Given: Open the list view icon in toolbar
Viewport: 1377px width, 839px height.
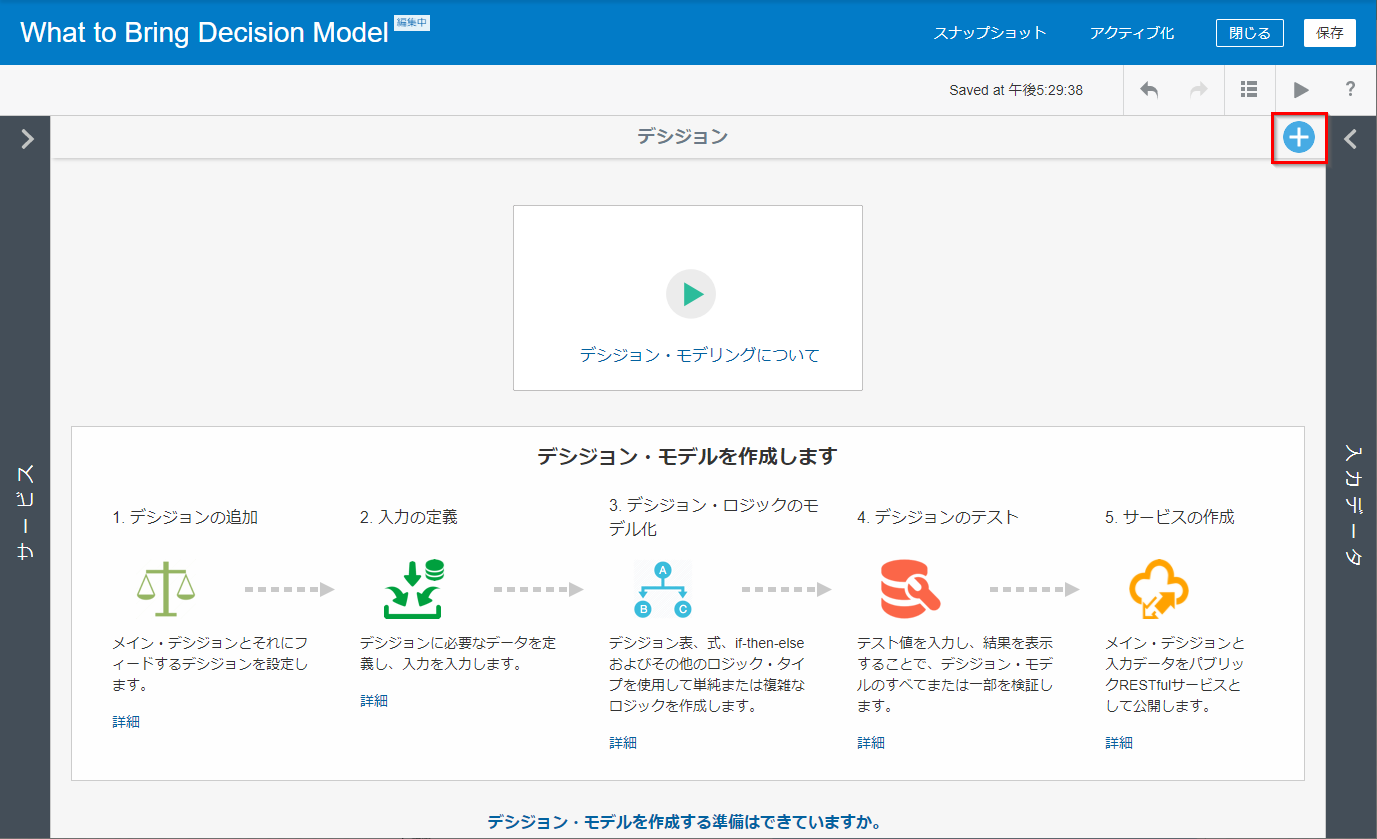Looking at the screenshot, I should point(1249,90).
